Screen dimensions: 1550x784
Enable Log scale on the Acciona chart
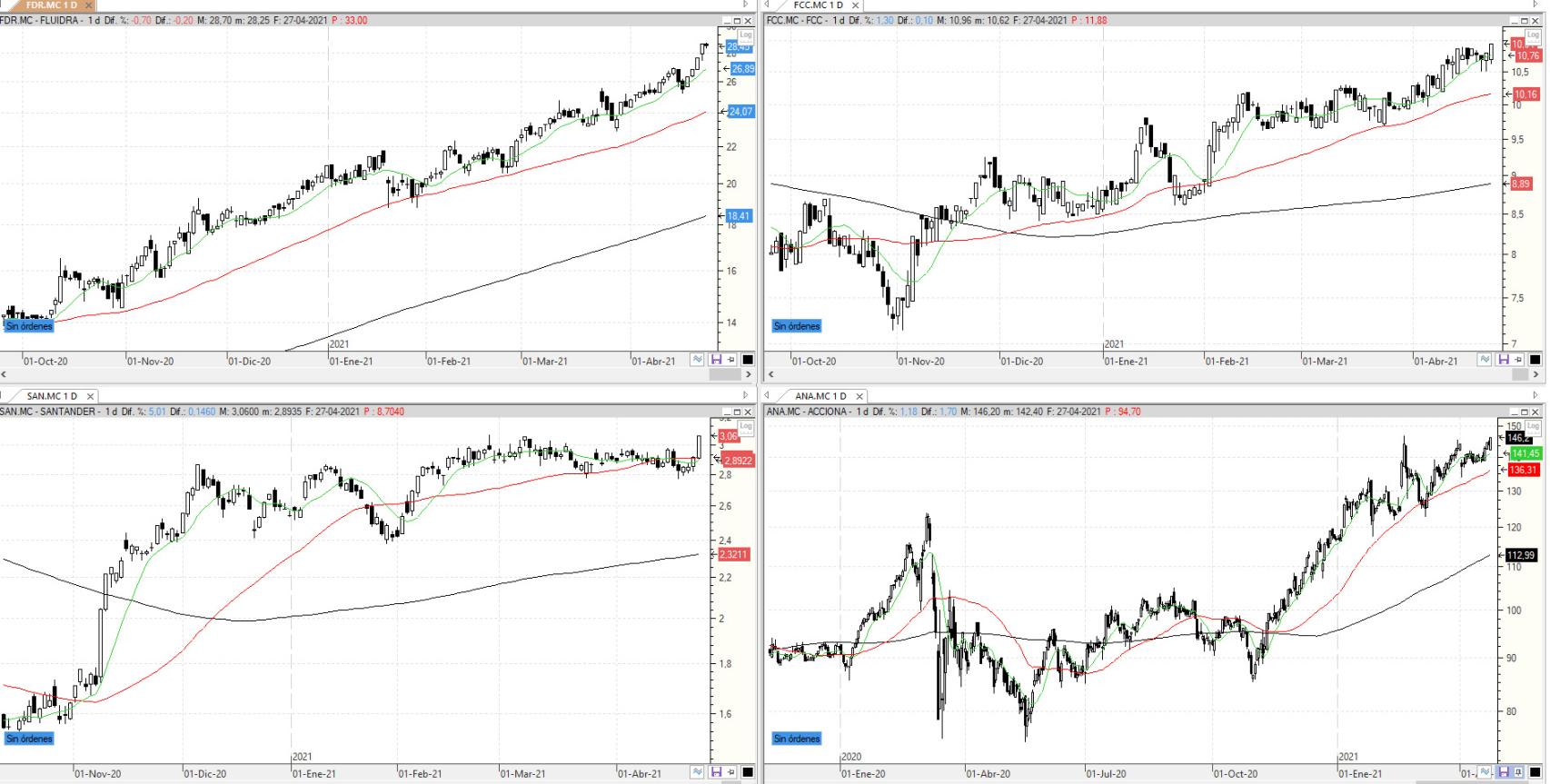[x=1533, y=426]
